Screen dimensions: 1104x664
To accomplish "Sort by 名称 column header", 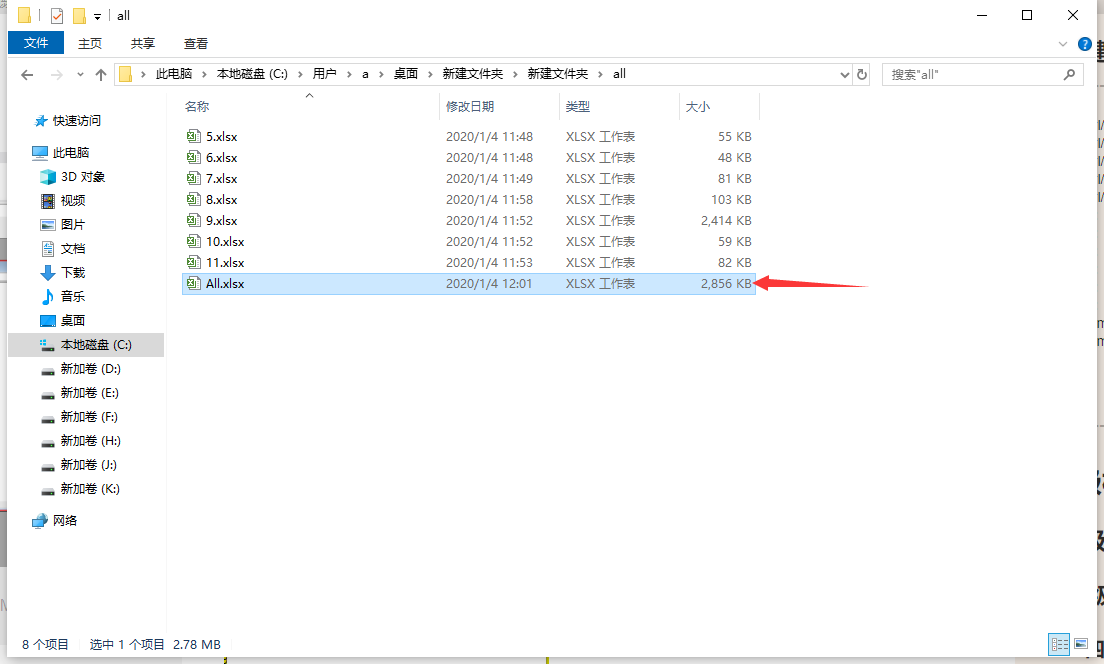I will pos(197,106).
